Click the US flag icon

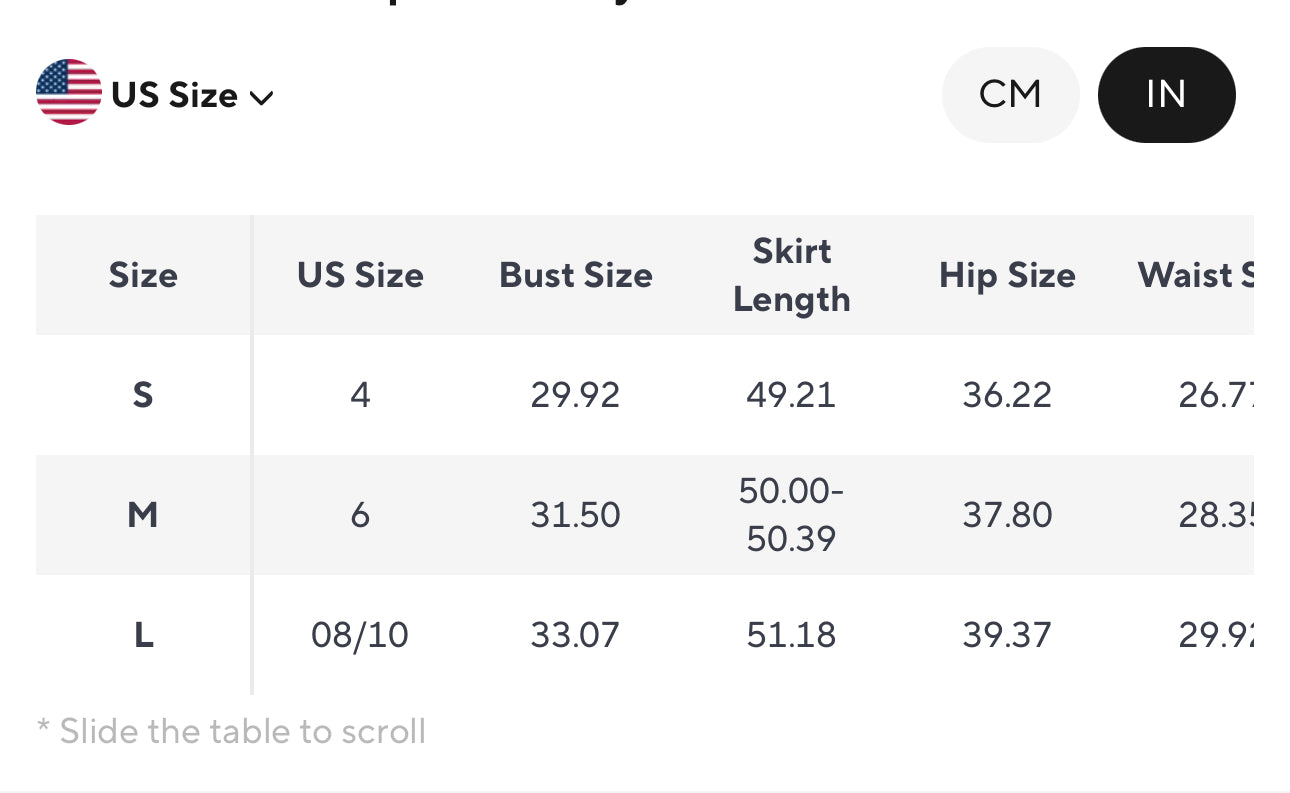pyautogui.click(x=68, y=93)
